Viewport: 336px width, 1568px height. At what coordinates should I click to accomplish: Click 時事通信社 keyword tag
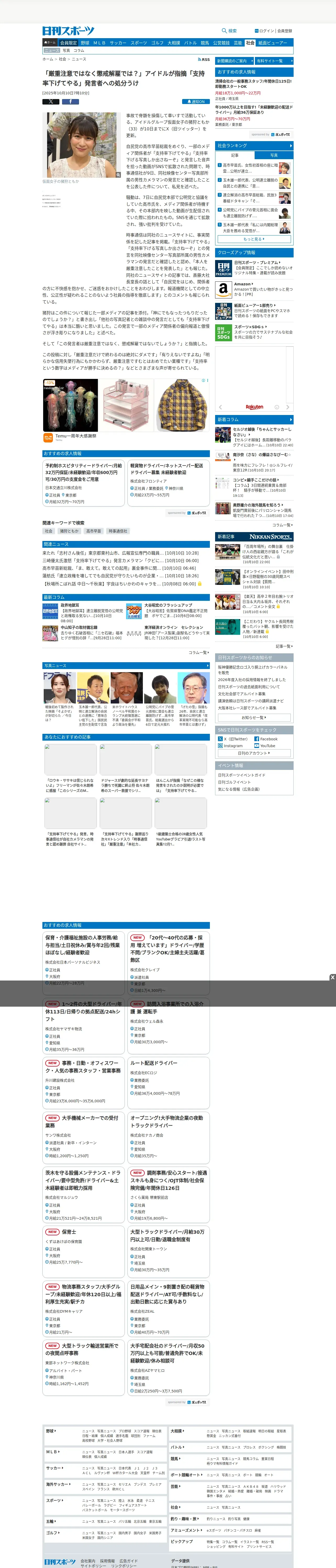118,531
